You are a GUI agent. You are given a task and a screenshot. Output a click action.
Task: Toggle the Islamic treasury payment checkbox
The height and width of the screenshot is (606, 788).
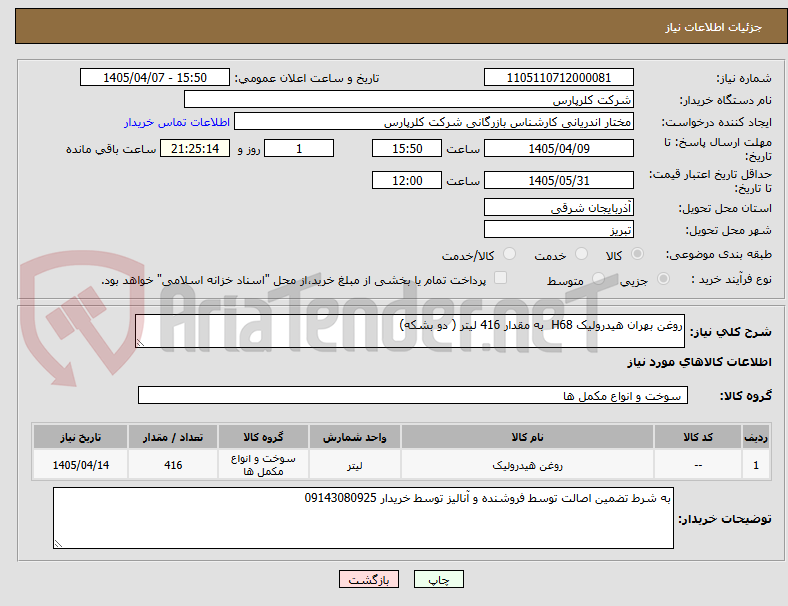point(501,278)
